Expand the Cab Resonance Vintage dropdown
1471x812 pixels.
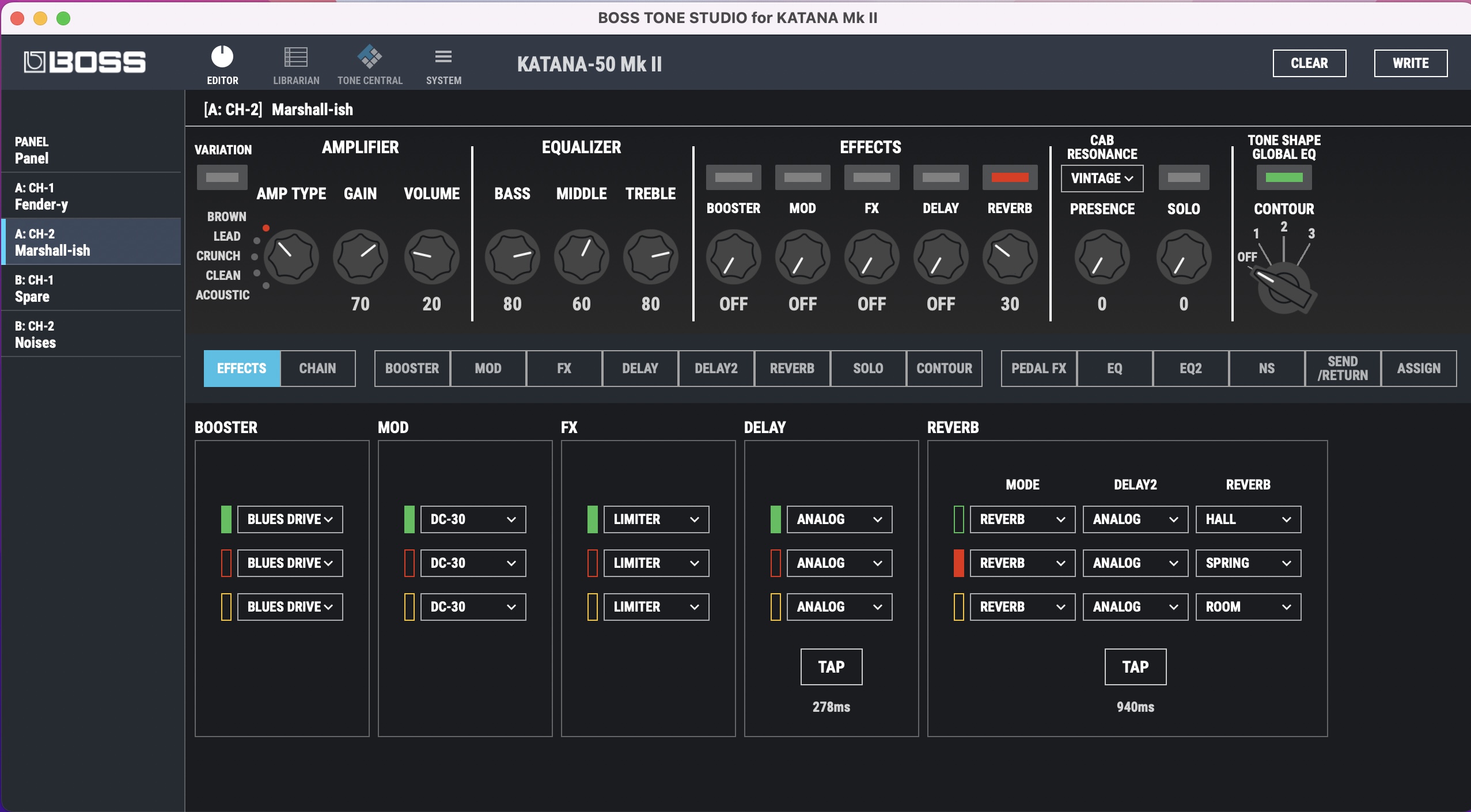pyautogui.click(x=1102, y=179)
